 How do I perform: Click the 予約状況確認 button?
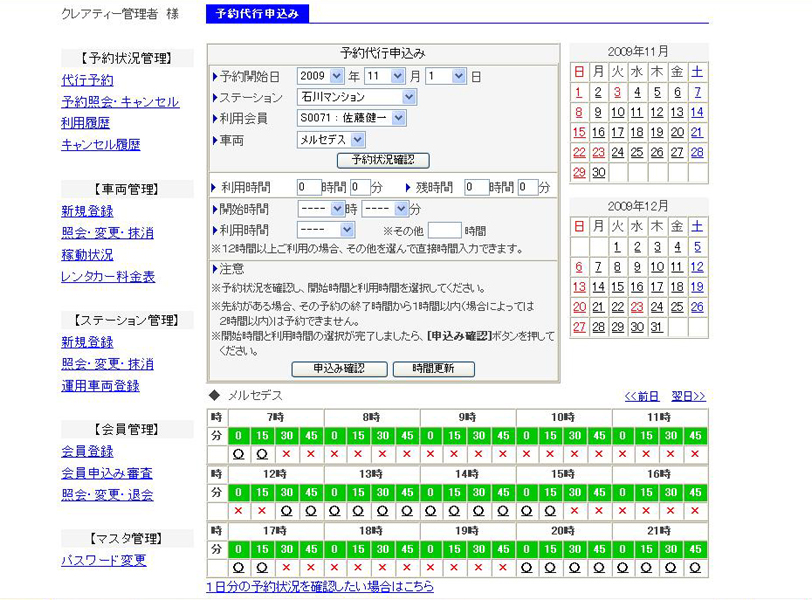[x=383, y=160]
